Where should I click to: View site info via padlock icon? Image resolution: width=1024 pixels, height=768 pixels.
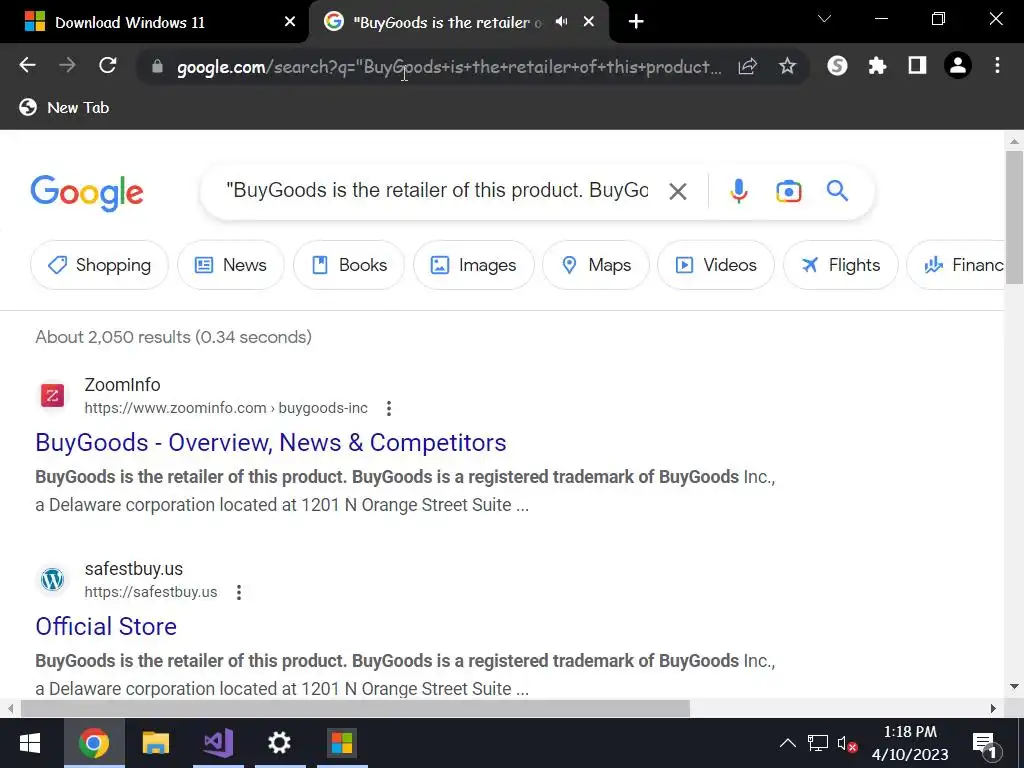pyautogui.click(x=157, y=66)
